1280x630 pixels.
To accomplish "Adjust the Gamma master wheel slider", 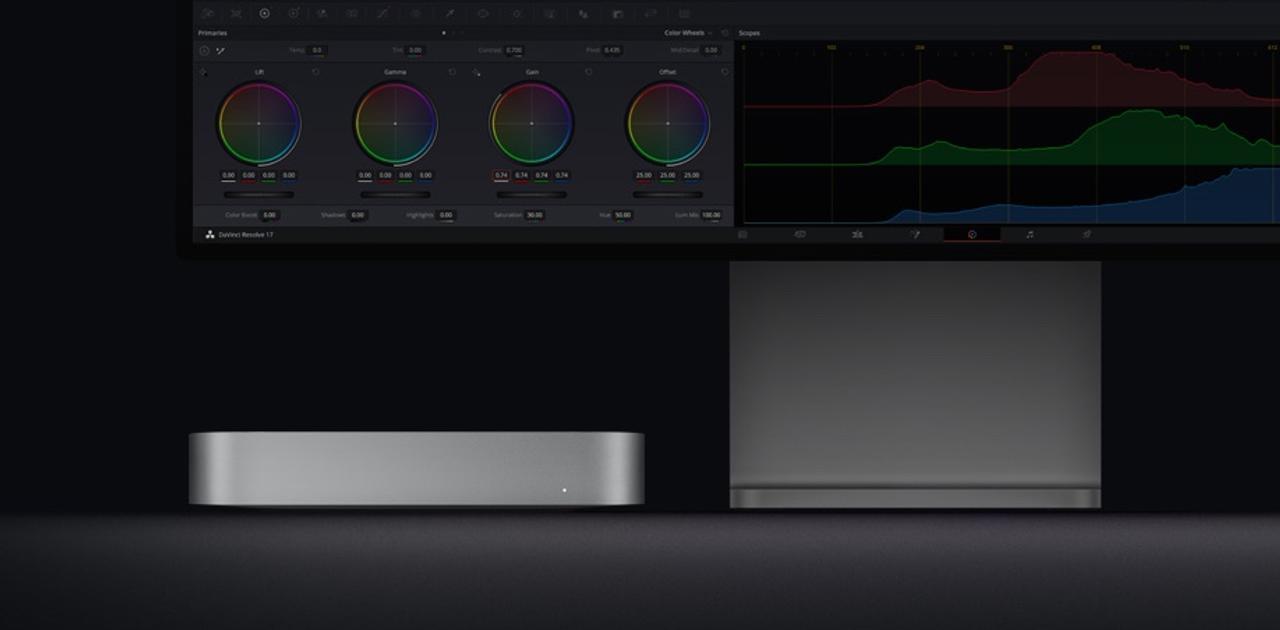I will (395, 194).
